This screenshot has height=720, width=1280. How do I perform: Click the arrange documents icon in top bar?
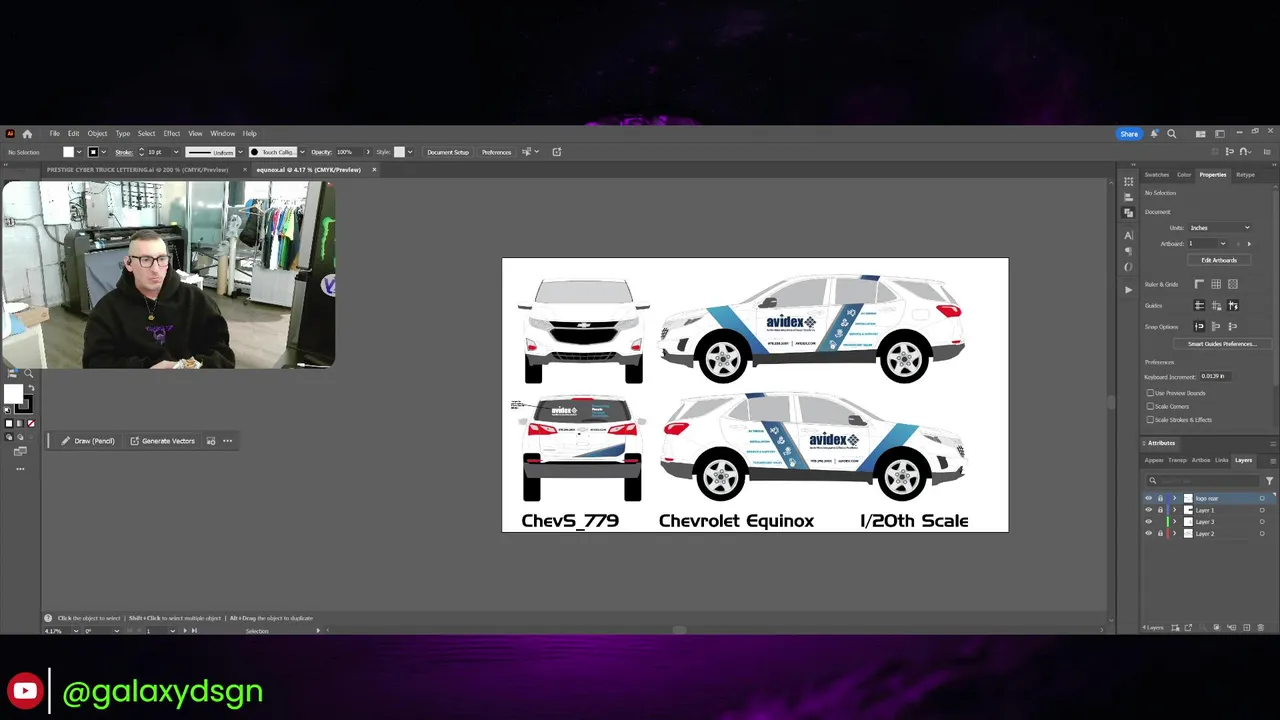pyautogui.click(x=1200, y=134)
